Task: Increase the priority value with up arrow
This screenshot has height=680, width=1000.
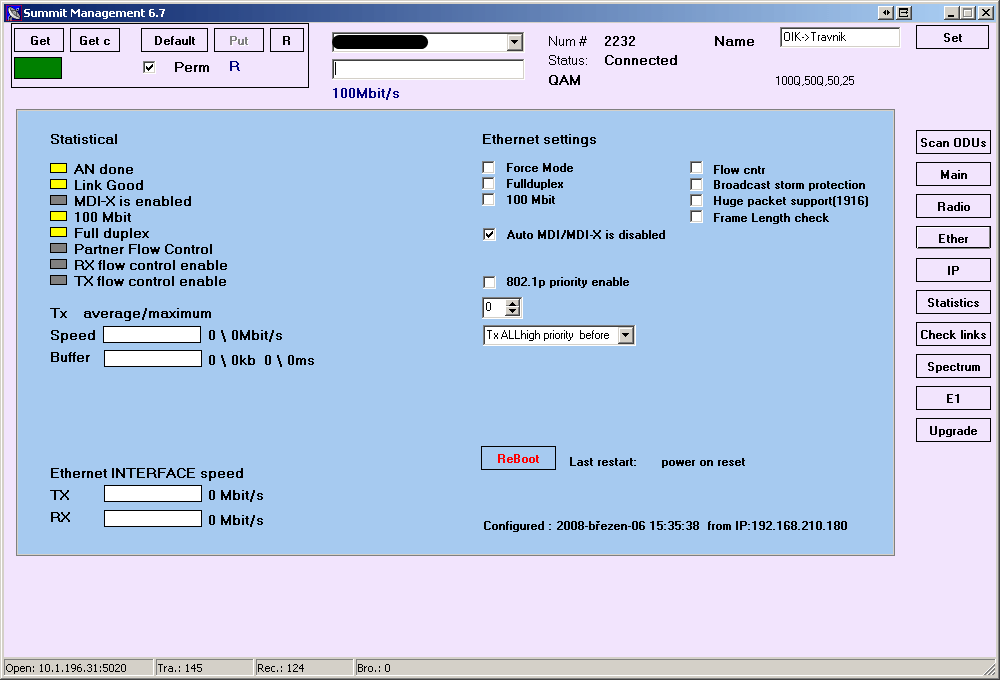Action: pyautogui.click(x=513, y=303)
